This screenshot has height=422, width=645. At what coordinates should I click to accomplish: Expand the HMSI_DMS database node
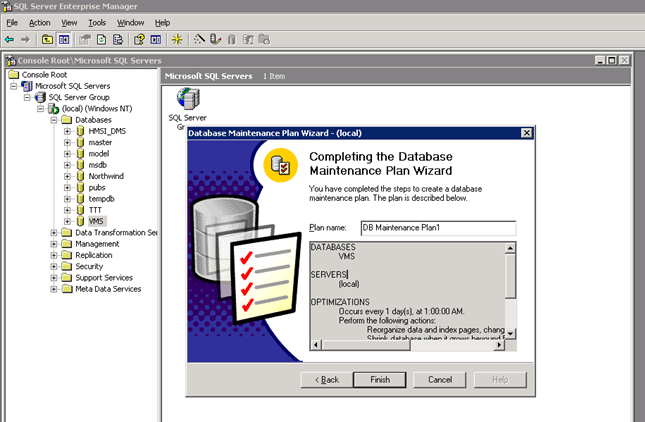coord(67,131)
